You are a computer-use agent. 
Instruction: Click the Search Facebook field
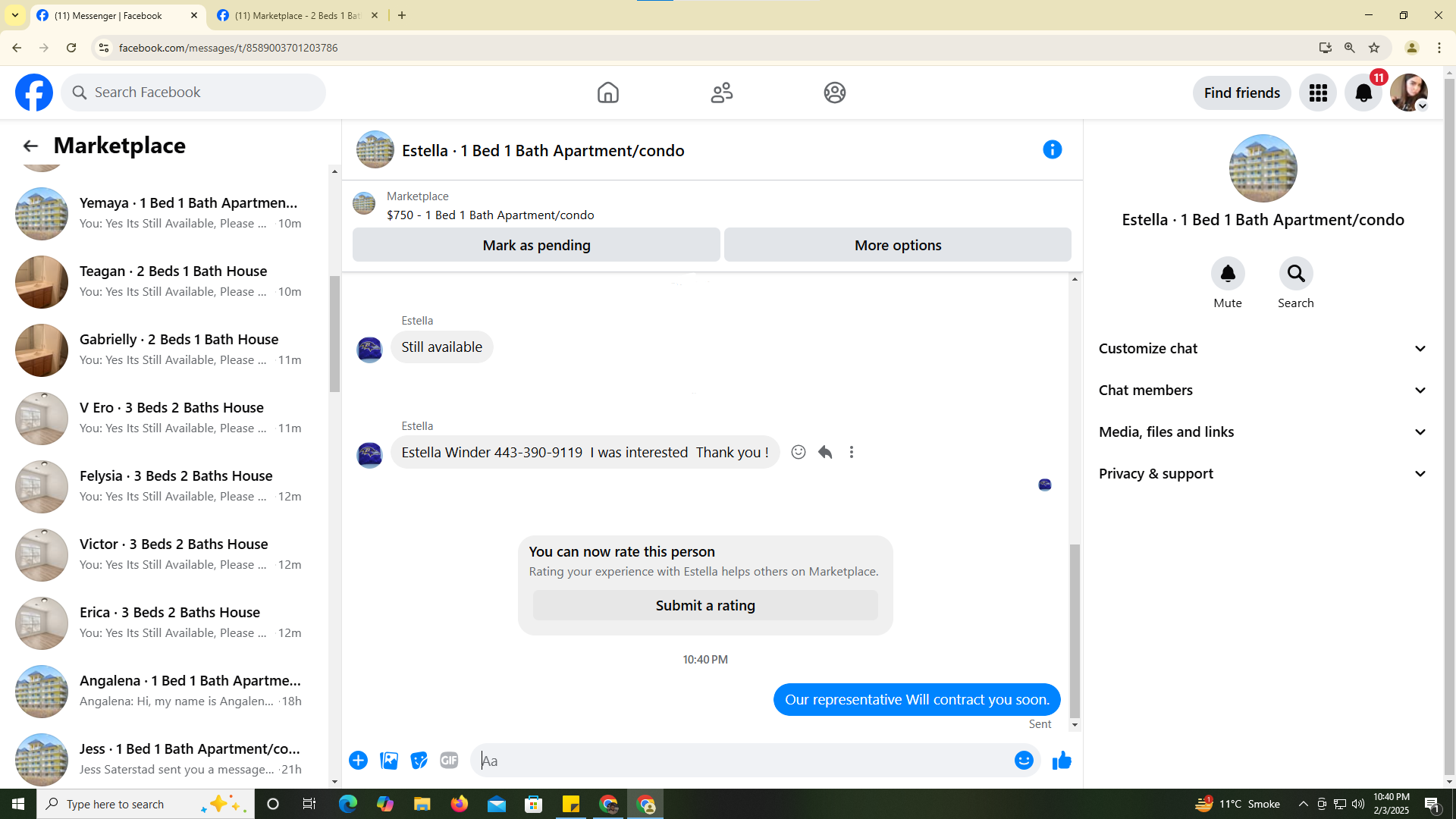pos(194,93)
